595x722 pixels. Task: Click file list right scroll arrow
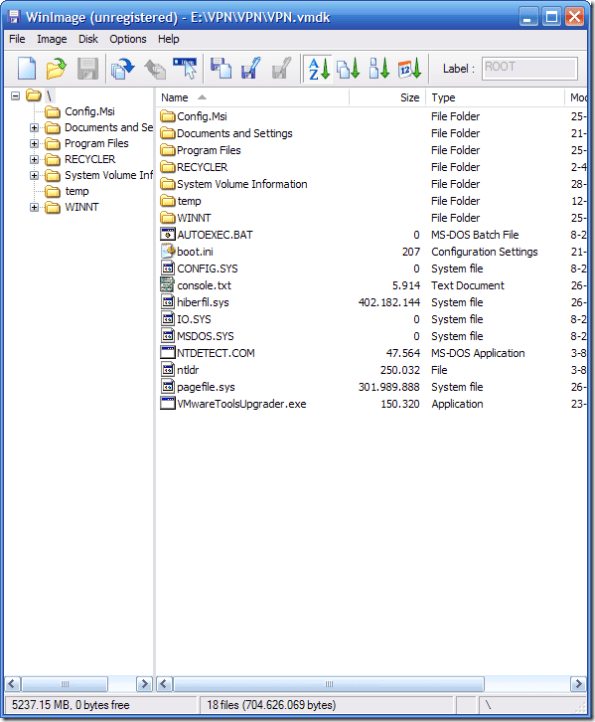coord(578,684)
